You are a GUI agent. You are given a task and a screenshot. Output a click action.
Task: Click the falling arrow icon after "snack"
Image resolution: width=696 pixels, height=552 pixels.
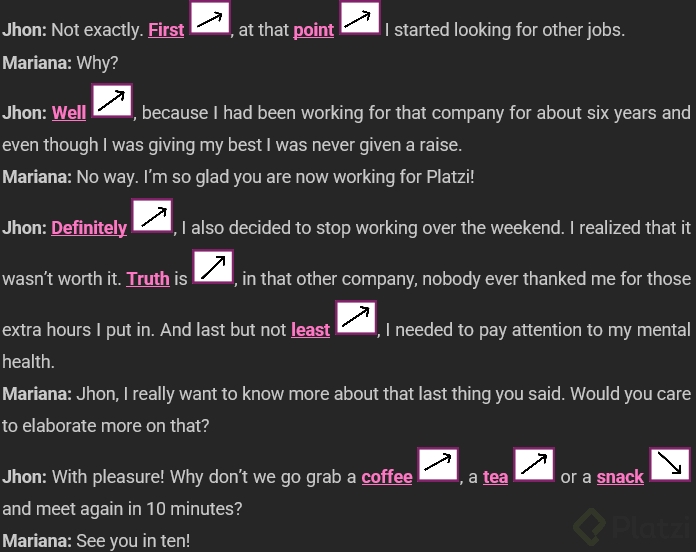click(x=669, y=466)
